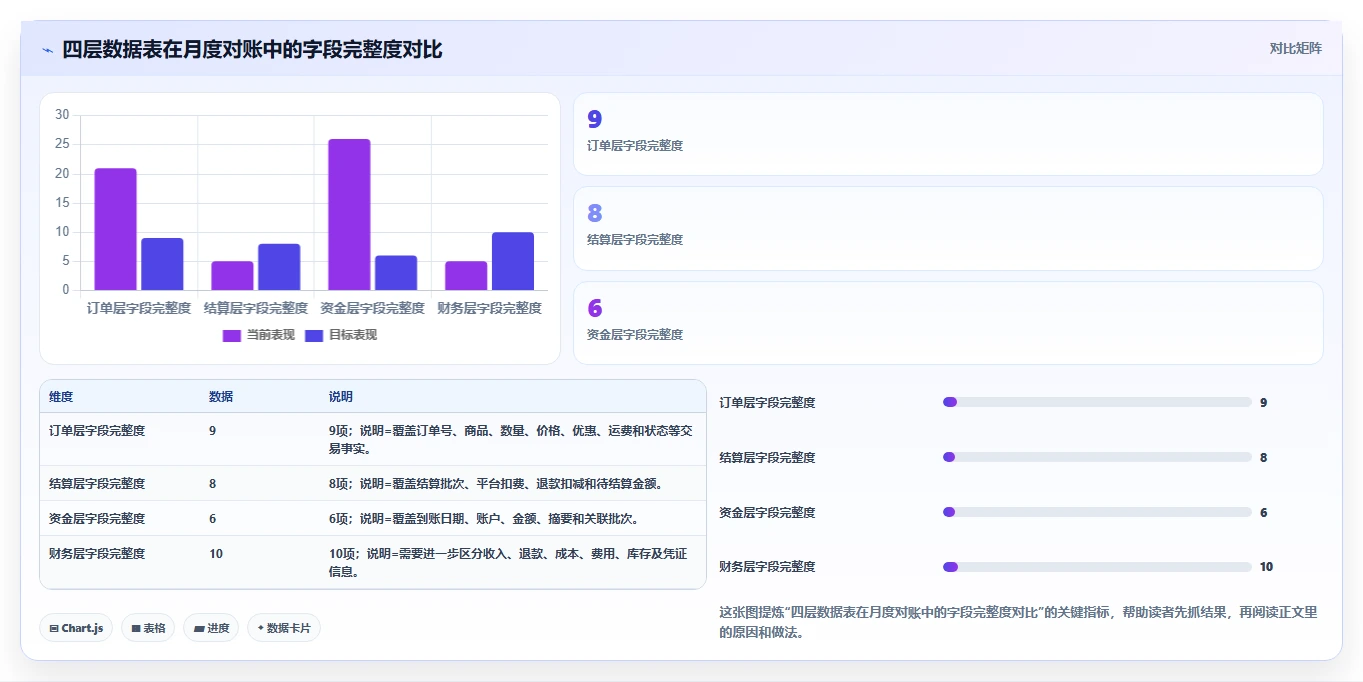Click the lightning icon beside the page title
1363x682 pixels.
tap(47, 49)
